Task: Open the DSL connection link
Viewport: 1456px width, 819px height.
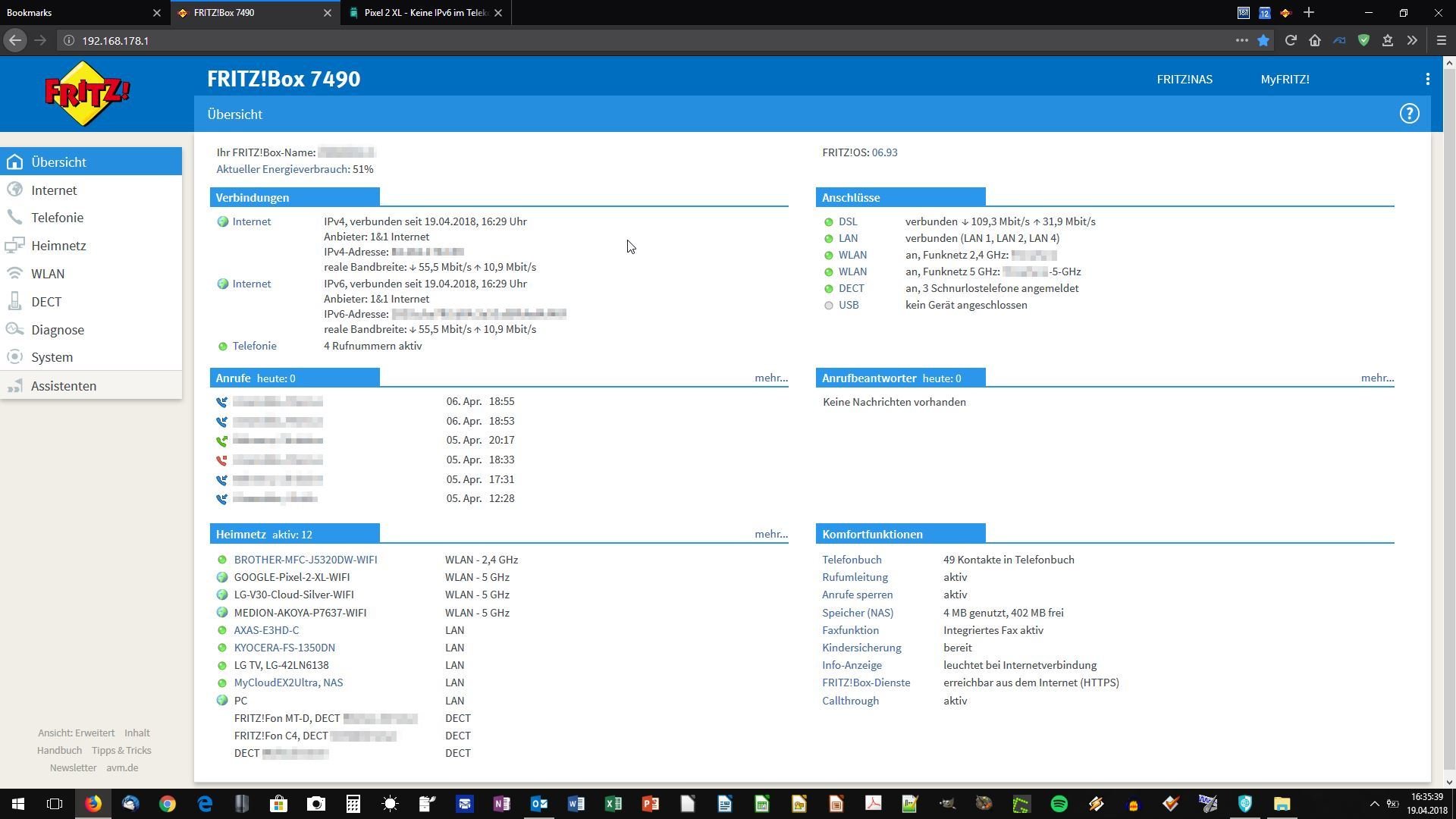Action: click(848, 221)
